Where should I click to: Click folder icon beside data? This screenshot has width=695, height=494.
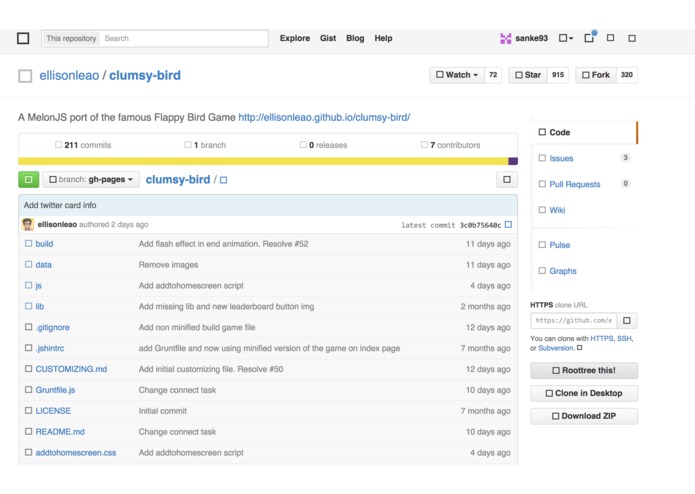[x=28, y=265]
